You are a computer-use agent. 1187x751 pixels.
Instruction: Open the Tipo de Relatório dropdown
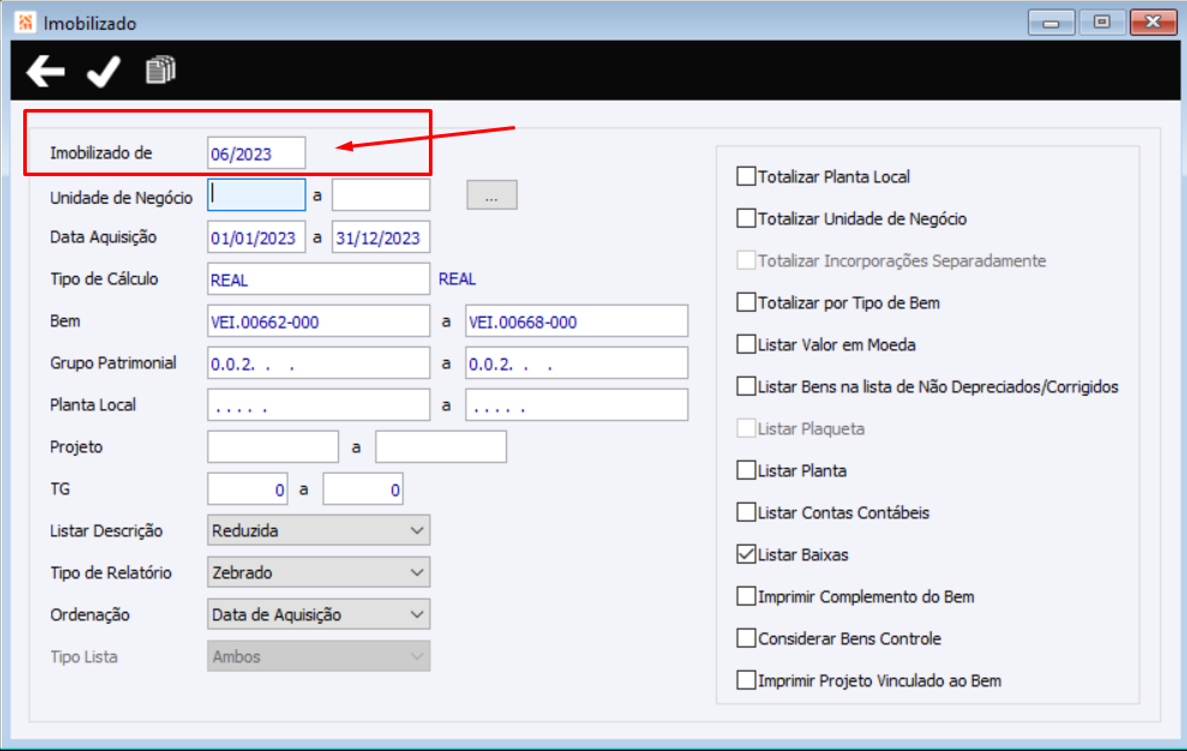319,572
